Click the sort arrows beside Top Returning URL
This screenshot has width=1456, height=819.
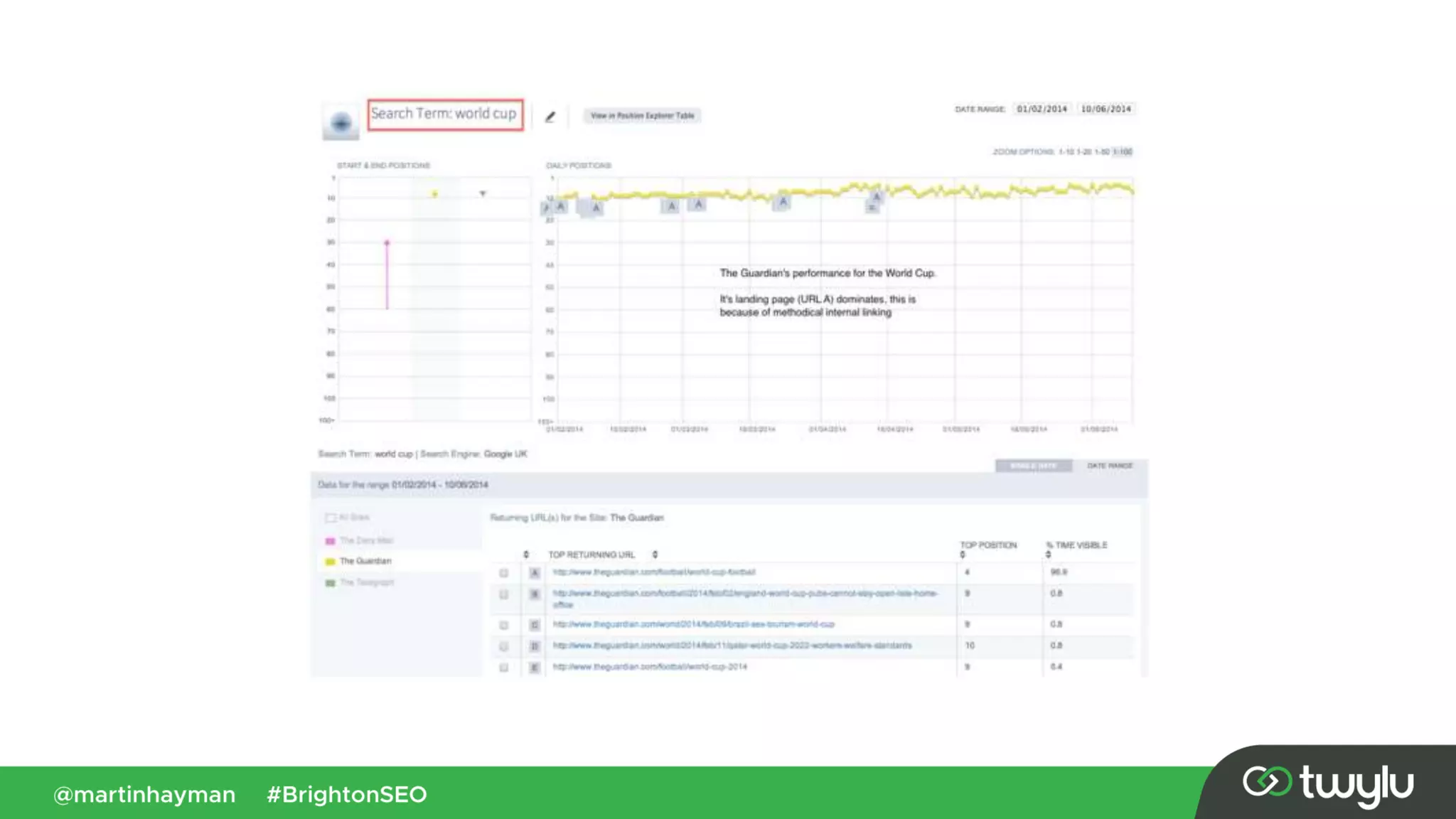pyautogui.click(x=655, y=555)
